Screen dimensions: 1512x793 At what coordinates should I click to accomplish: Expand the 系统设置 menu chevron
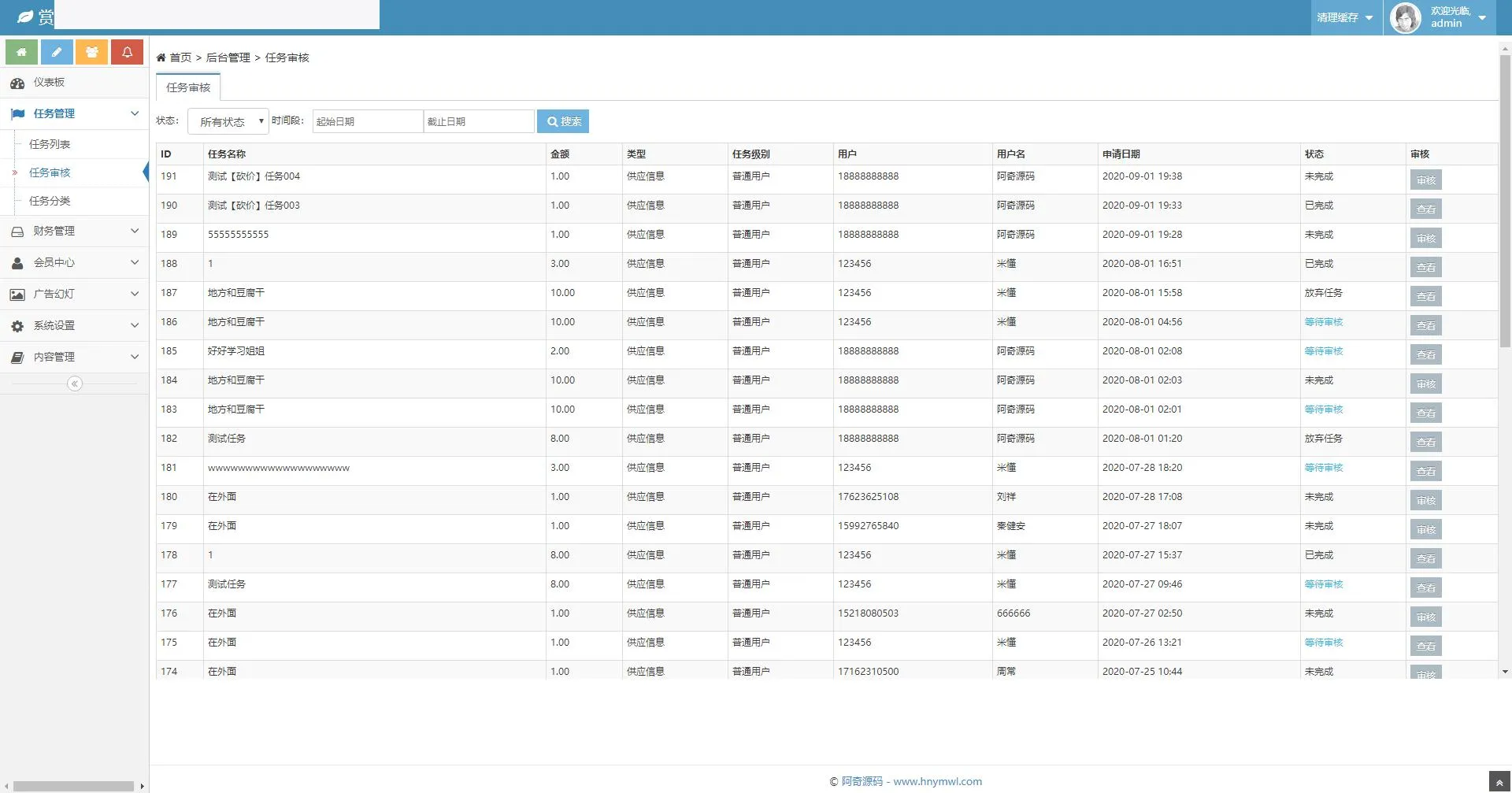[x=135, y=325]
